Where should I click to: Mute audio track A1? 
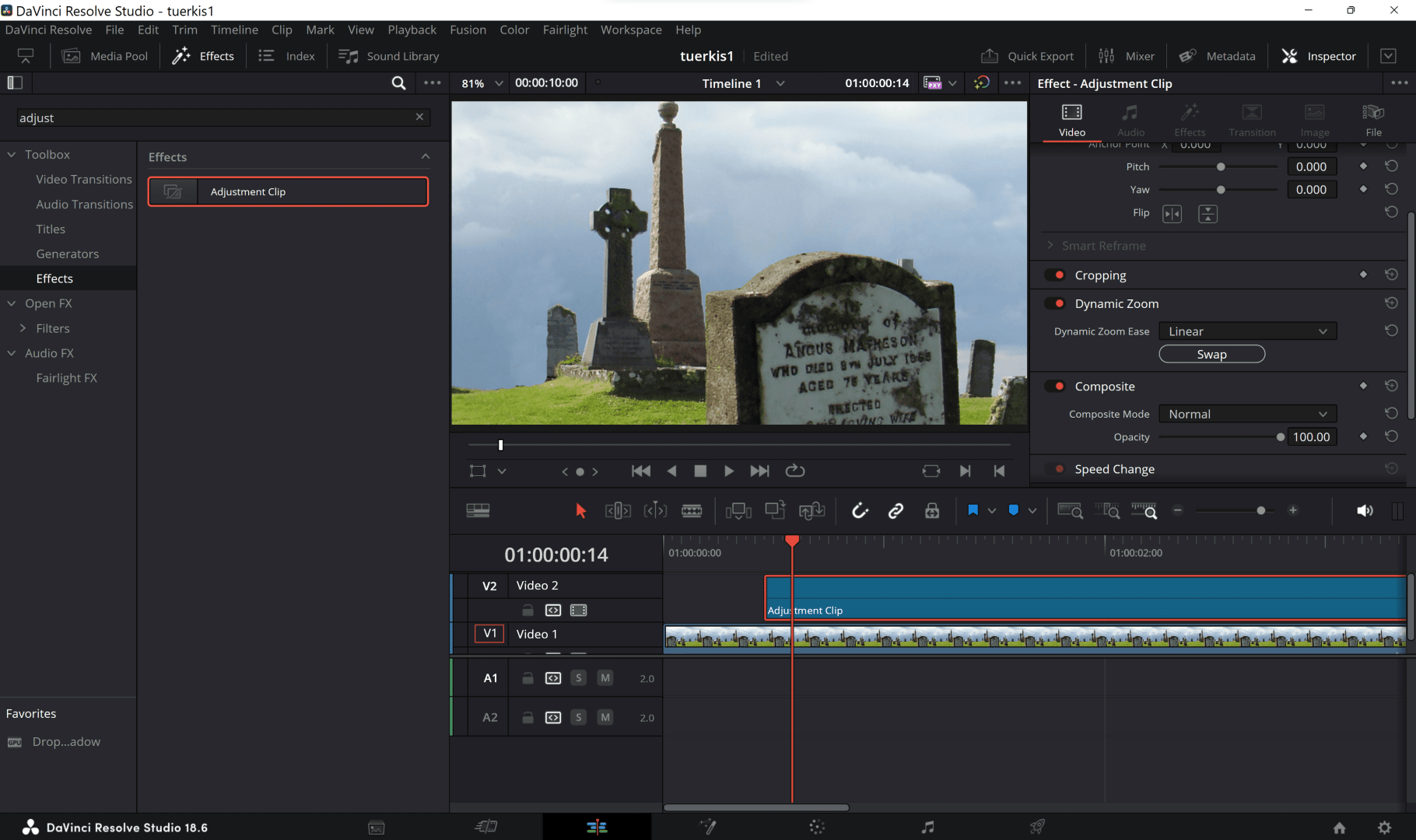point(605,678)
